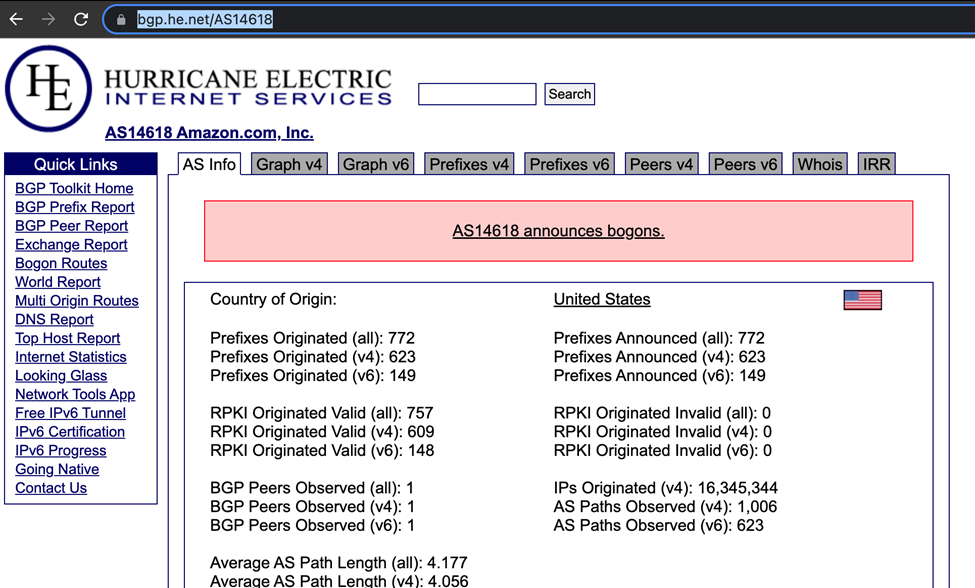This screenshot has width=975, height=588.
Task: Open Going Native link
Action: 57,469
